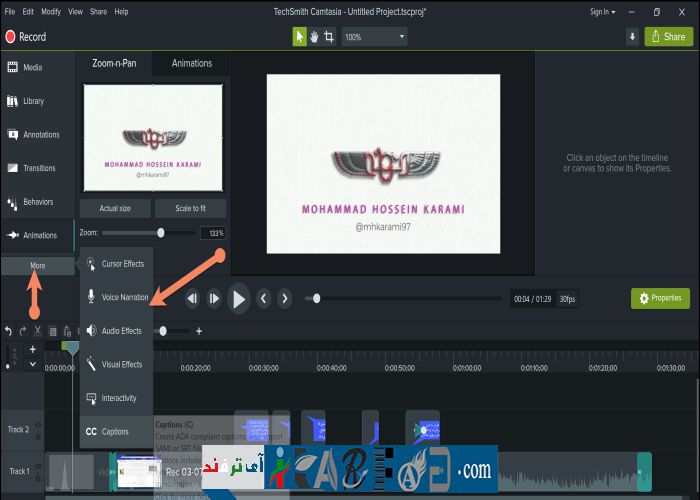The width and height of the screenshot is (700, 500).
Task: Open Captions from the More menu
Action: (114, 432)
